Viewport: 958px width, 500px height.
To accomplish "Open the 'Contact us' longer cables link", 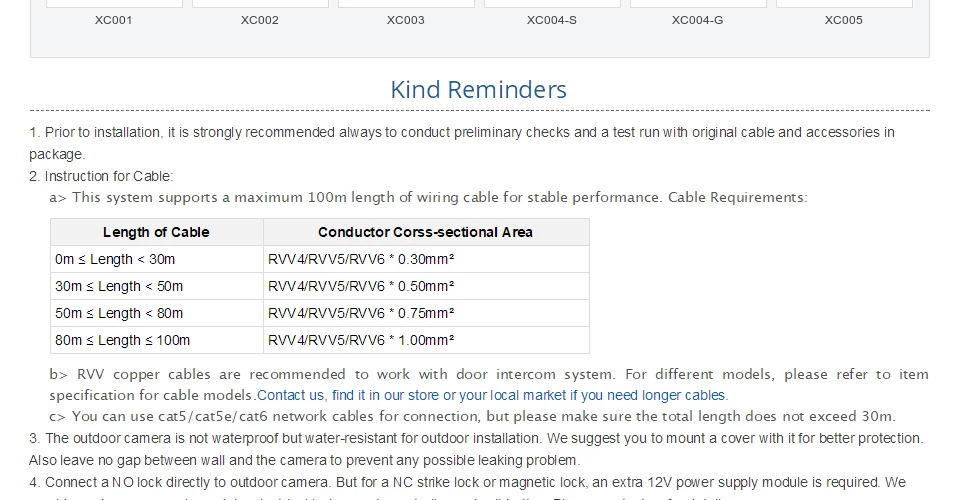I will pos(492,395).
